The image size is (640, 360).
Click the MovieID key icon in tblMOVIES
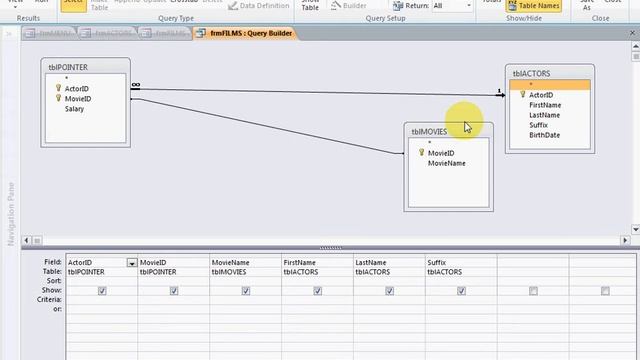(422, 152)
